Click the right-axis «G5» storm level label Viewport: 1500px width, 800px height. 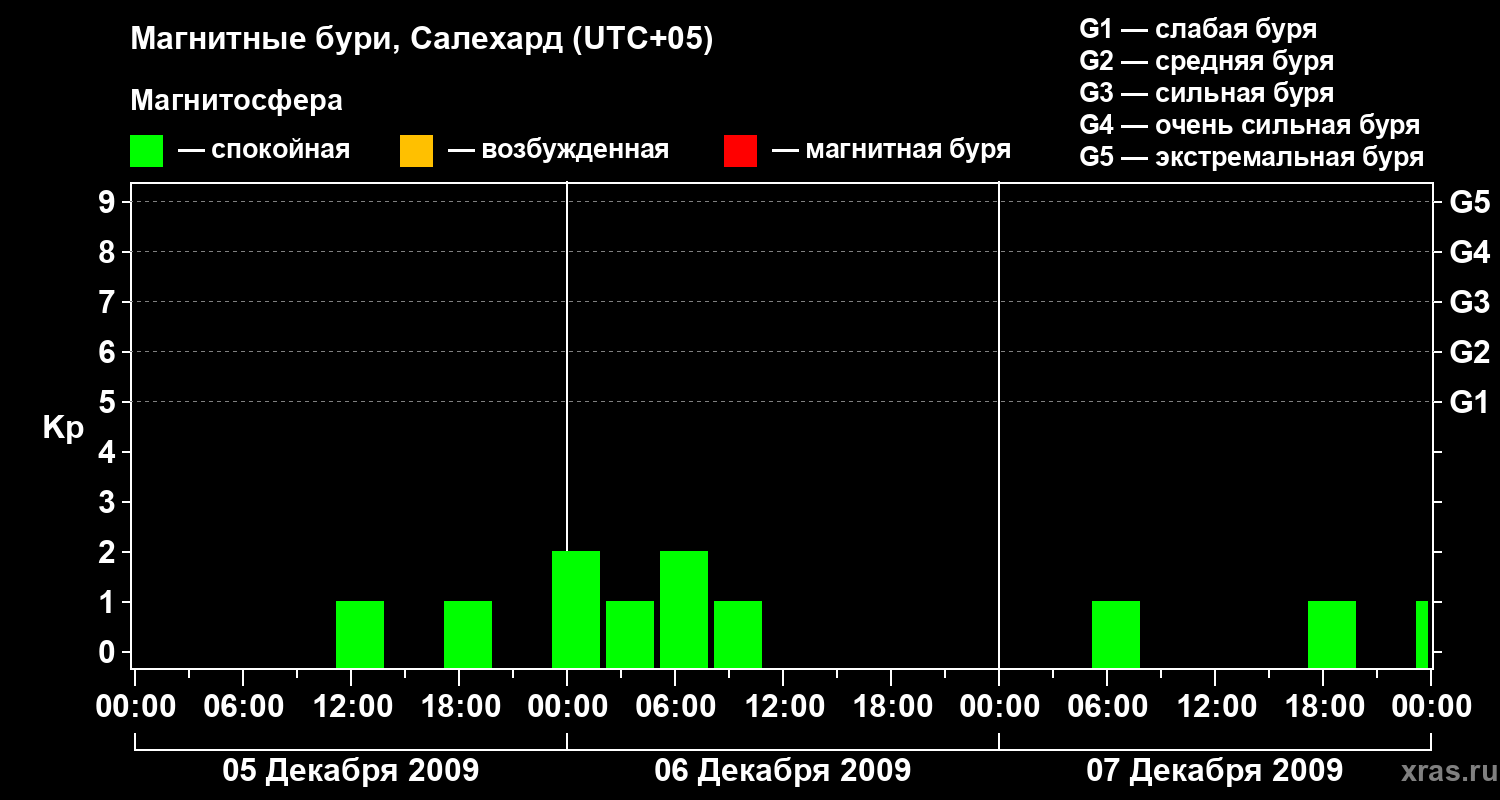pyautogui.click(x=1470, y=202)
